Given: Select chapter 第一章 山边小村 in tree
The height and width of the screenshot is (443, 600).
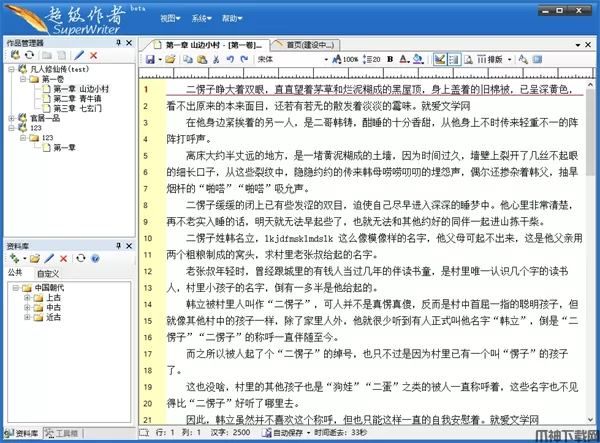Looking at the screenshot, I should (x=81, y=89).
